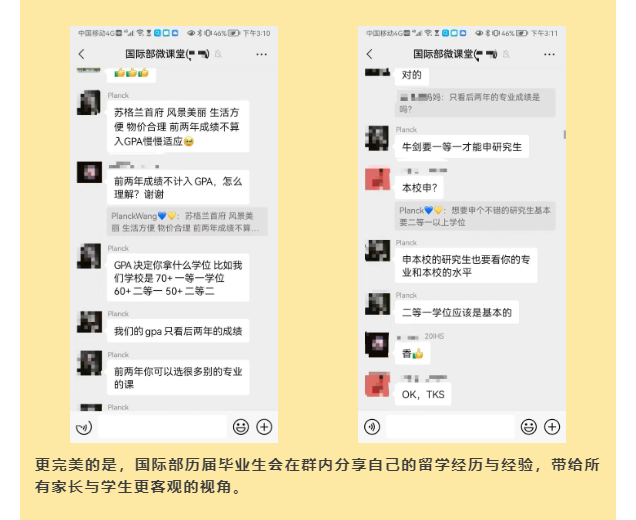Tap the back arrow in right chat
The image size is (636, 520).
tap(370, 54)
